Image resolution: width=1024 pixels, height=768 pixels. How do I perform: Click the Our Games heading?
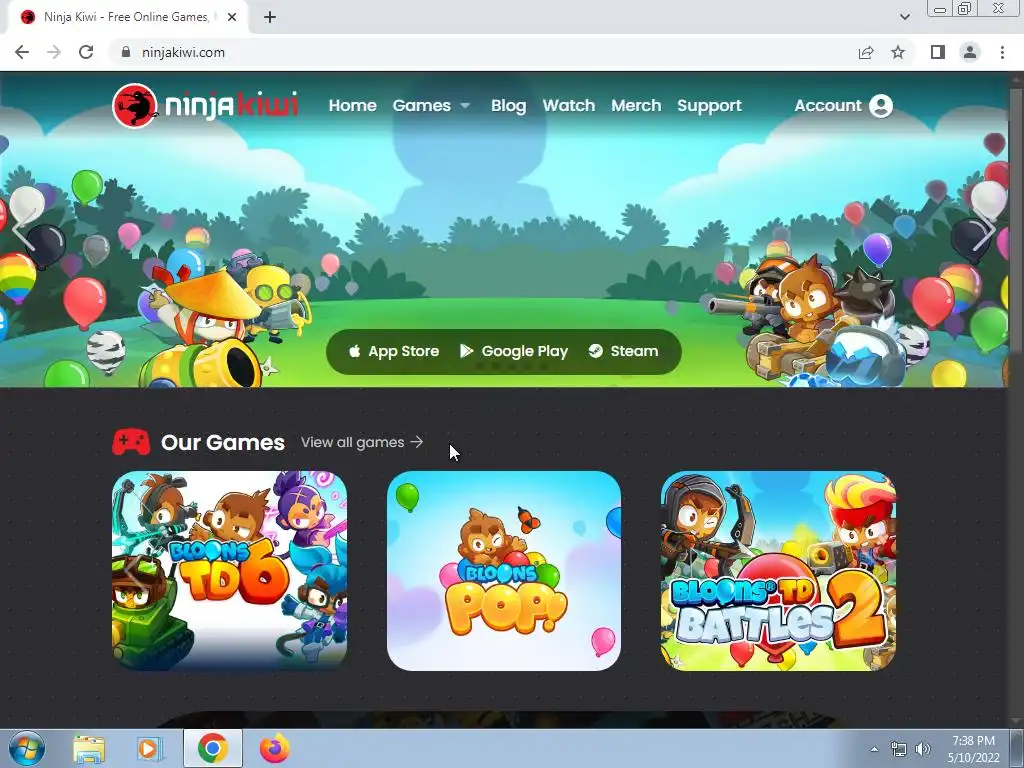coord(223,442)
